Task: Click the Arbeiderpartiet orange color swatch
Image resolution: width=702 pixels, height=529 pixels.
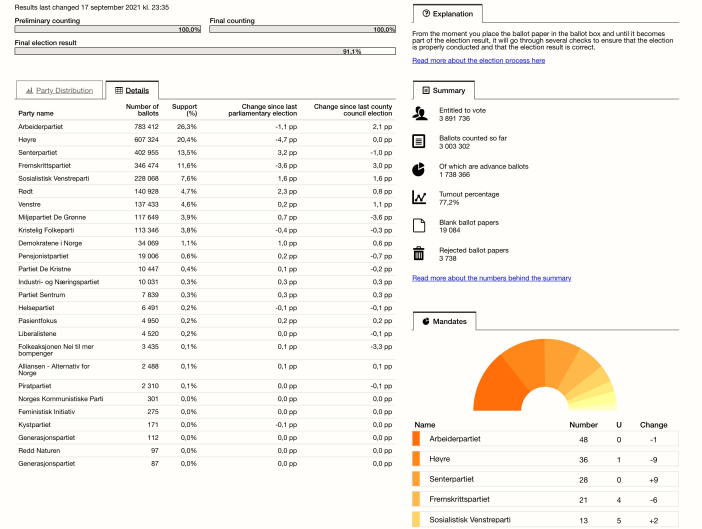Action: [x=416, y=438]
